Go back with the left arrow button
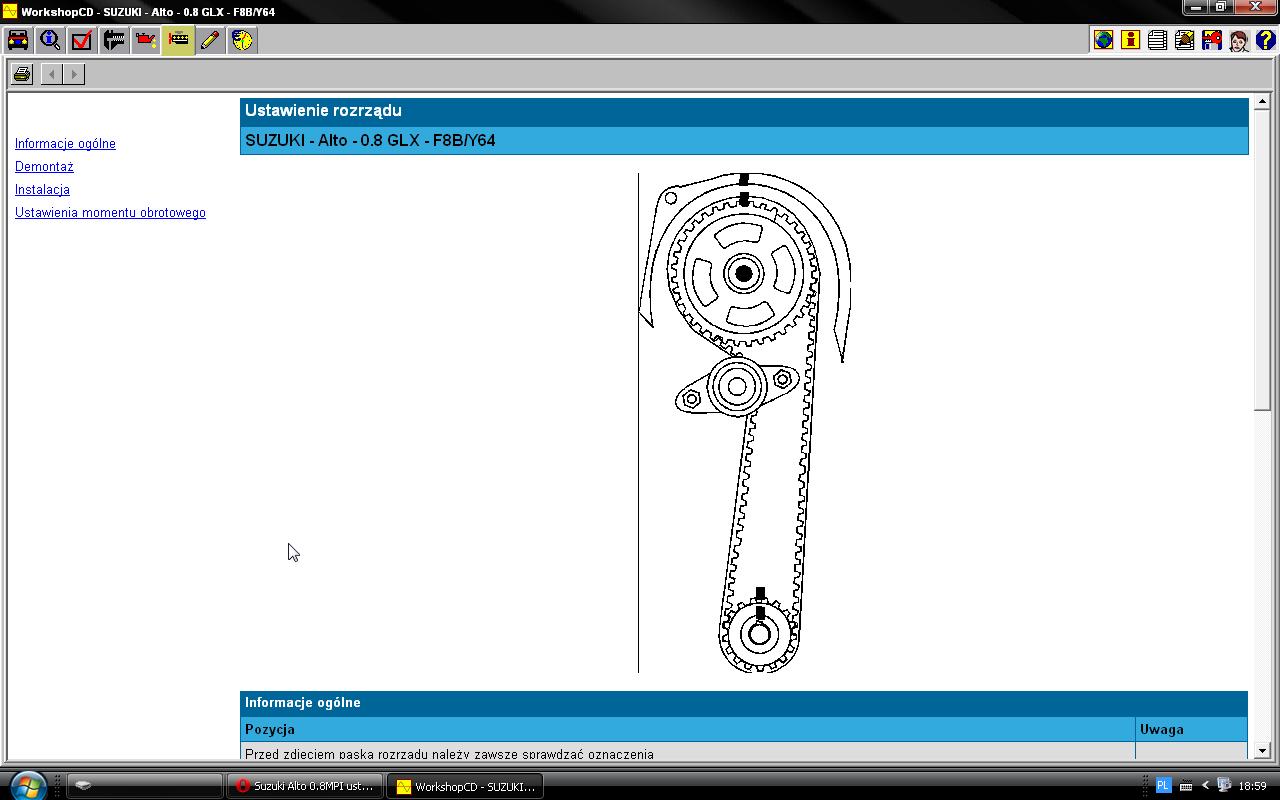Image resolution: width=1280 pixels, height=800 pixels. click(x=52, y=74)
